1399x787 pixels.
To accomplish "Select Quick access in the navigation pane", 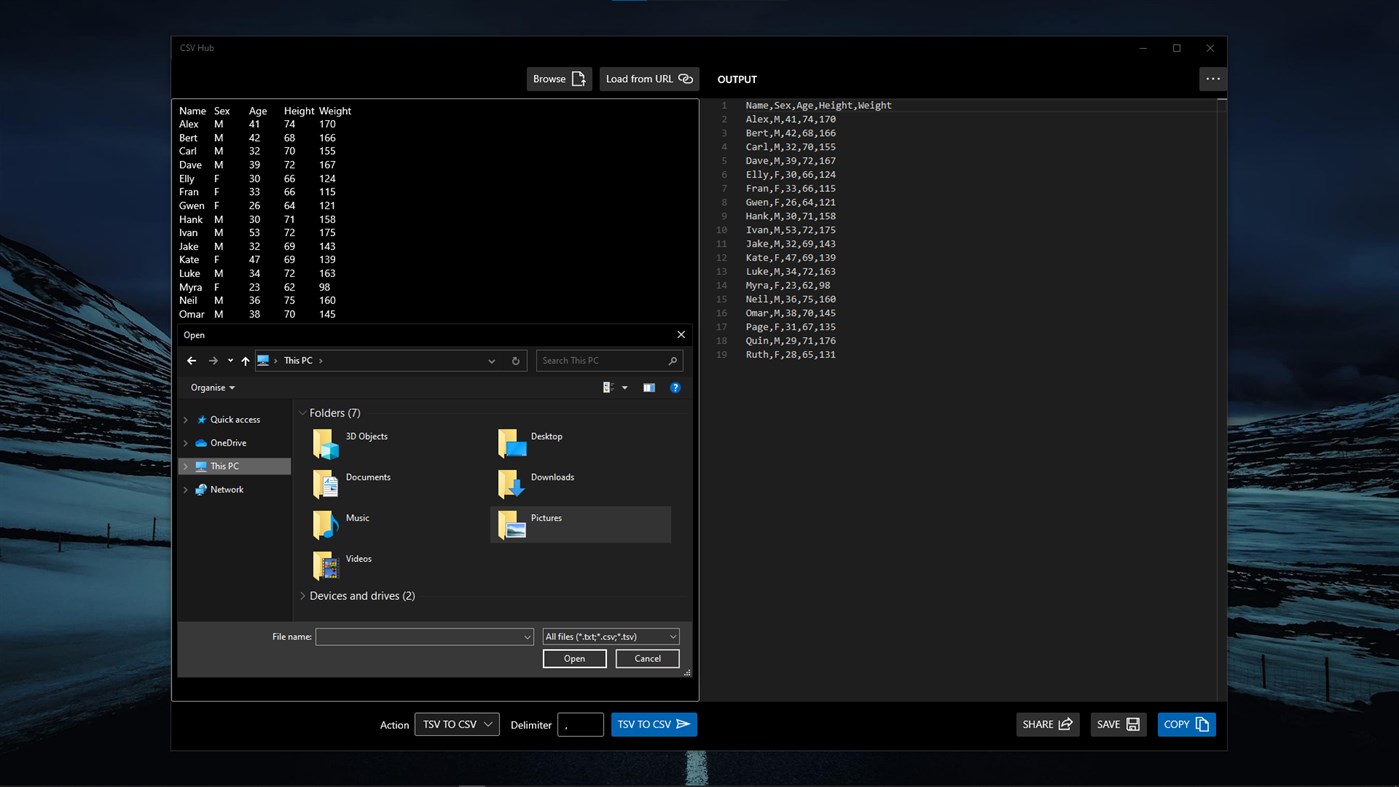I will tap(235, 420).
